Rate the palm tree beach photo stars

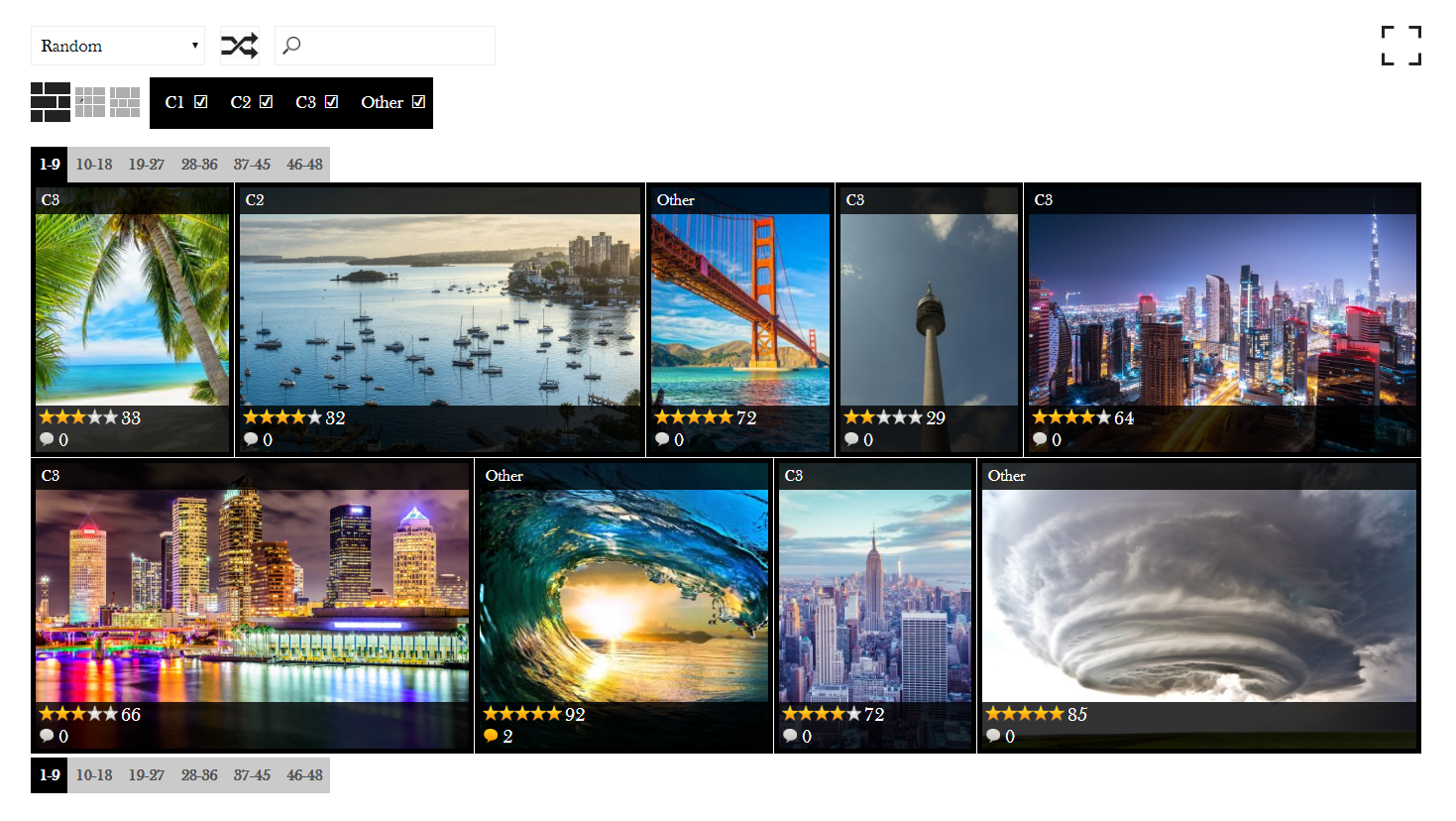(78, 417)
